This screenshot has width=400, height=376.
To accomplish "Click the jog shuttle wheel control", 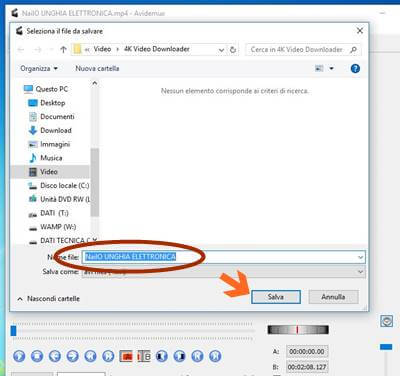I will point(298,330).
